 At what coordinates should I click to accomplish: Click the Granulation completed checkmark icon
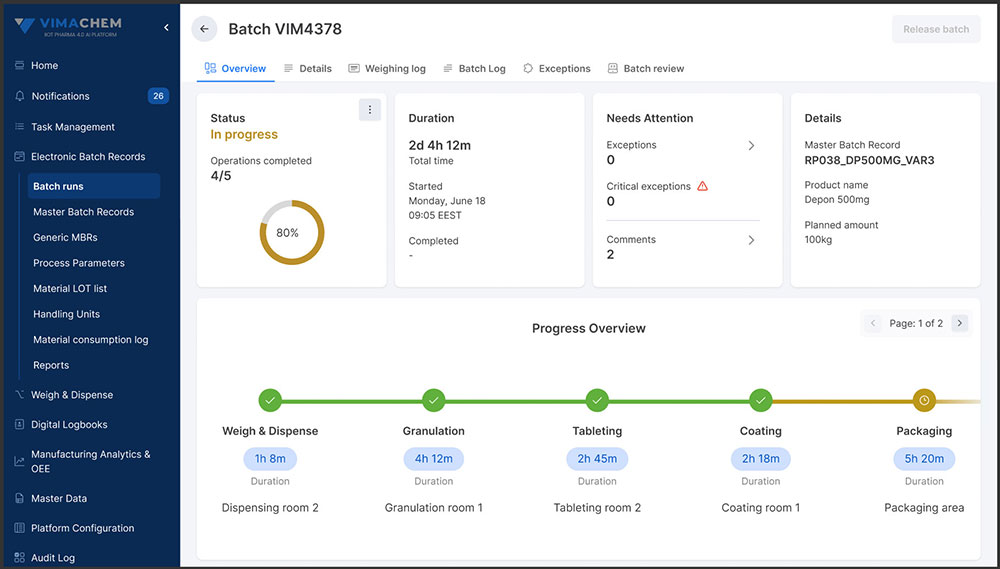pyautogui.click(x=434, y=401)
